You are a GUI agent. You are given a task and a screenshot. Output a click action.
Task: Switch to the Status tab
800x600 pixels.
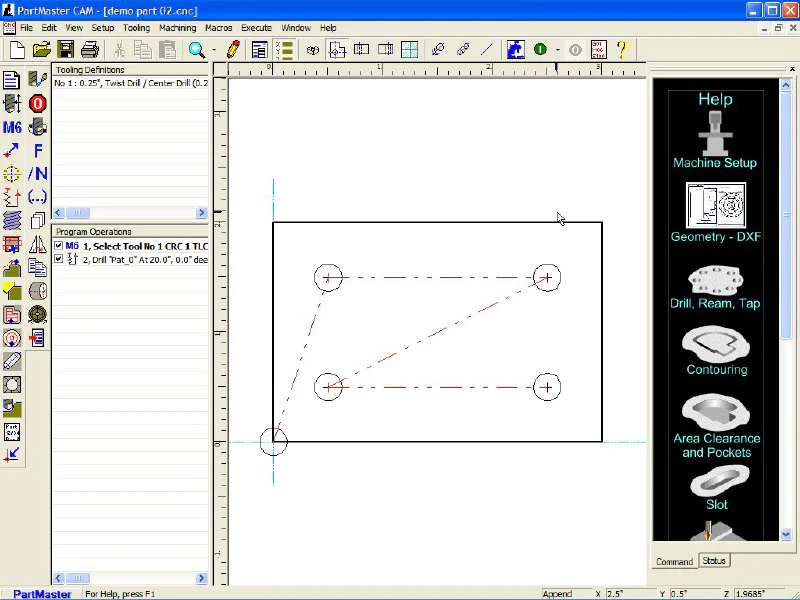pyautogui.click(x=714, y=560)
